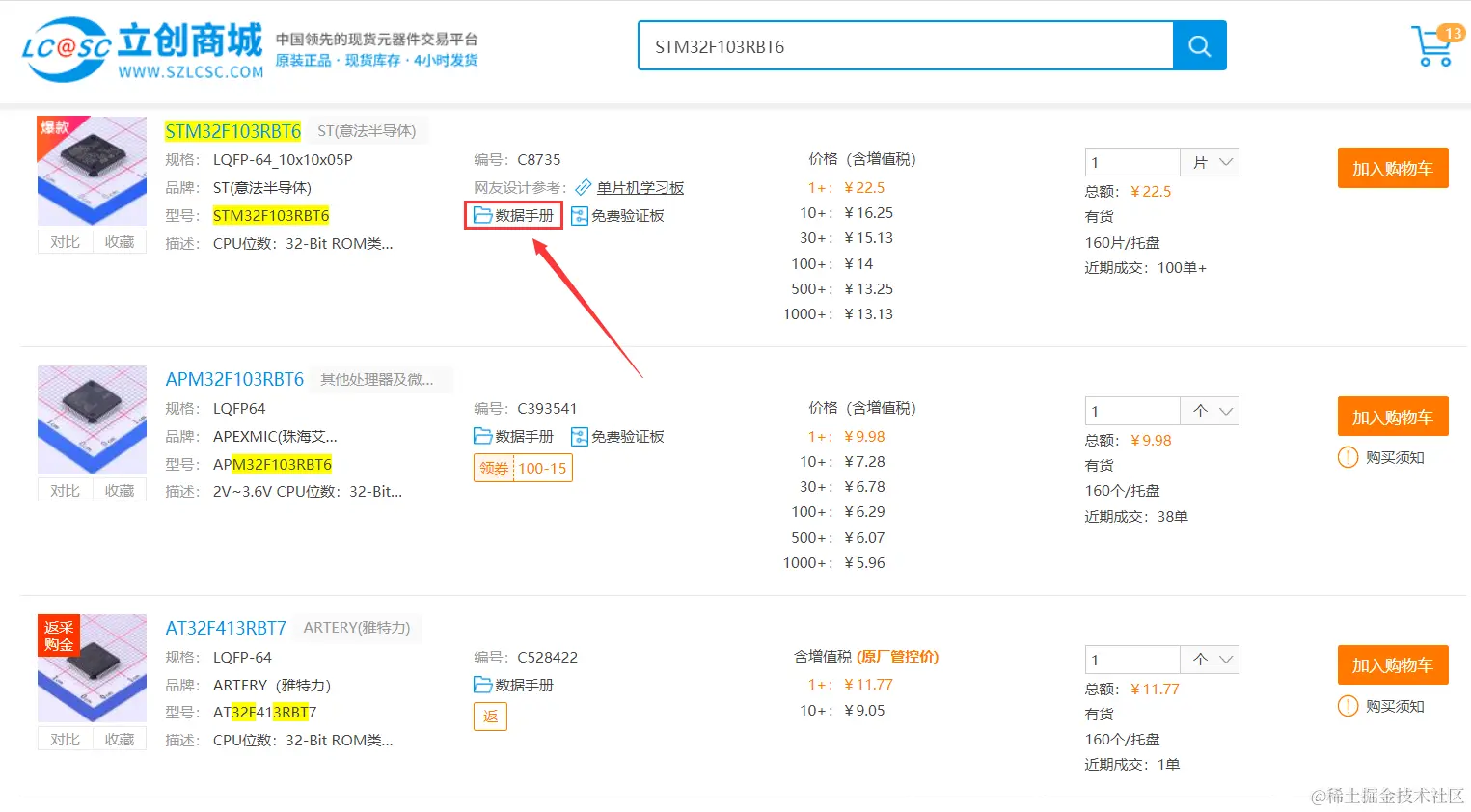Click quantity field for APM32F103RBT6
Screen dimensions: 1471x812
click(1132, 411)
